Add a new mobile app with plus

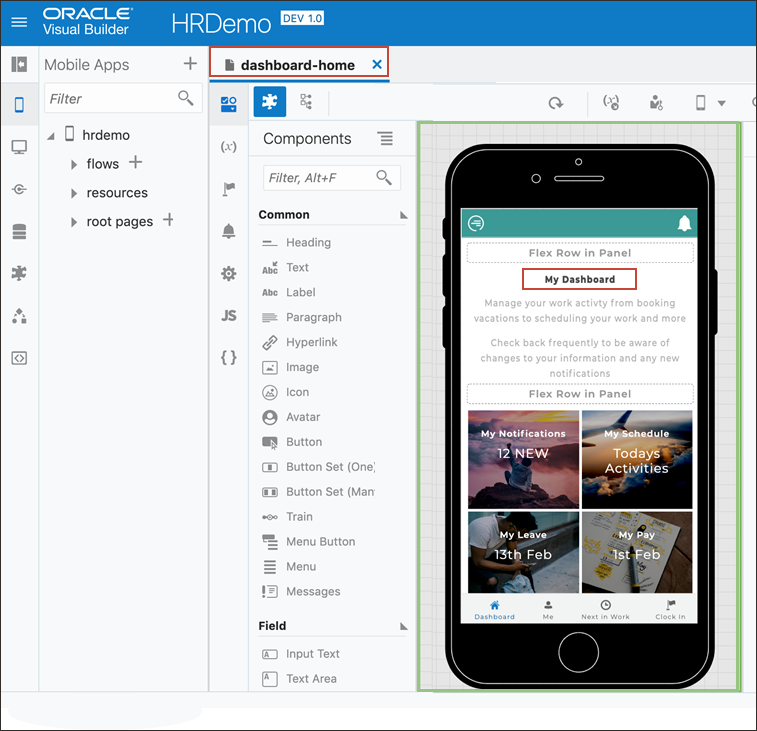[x=190, y=63]
